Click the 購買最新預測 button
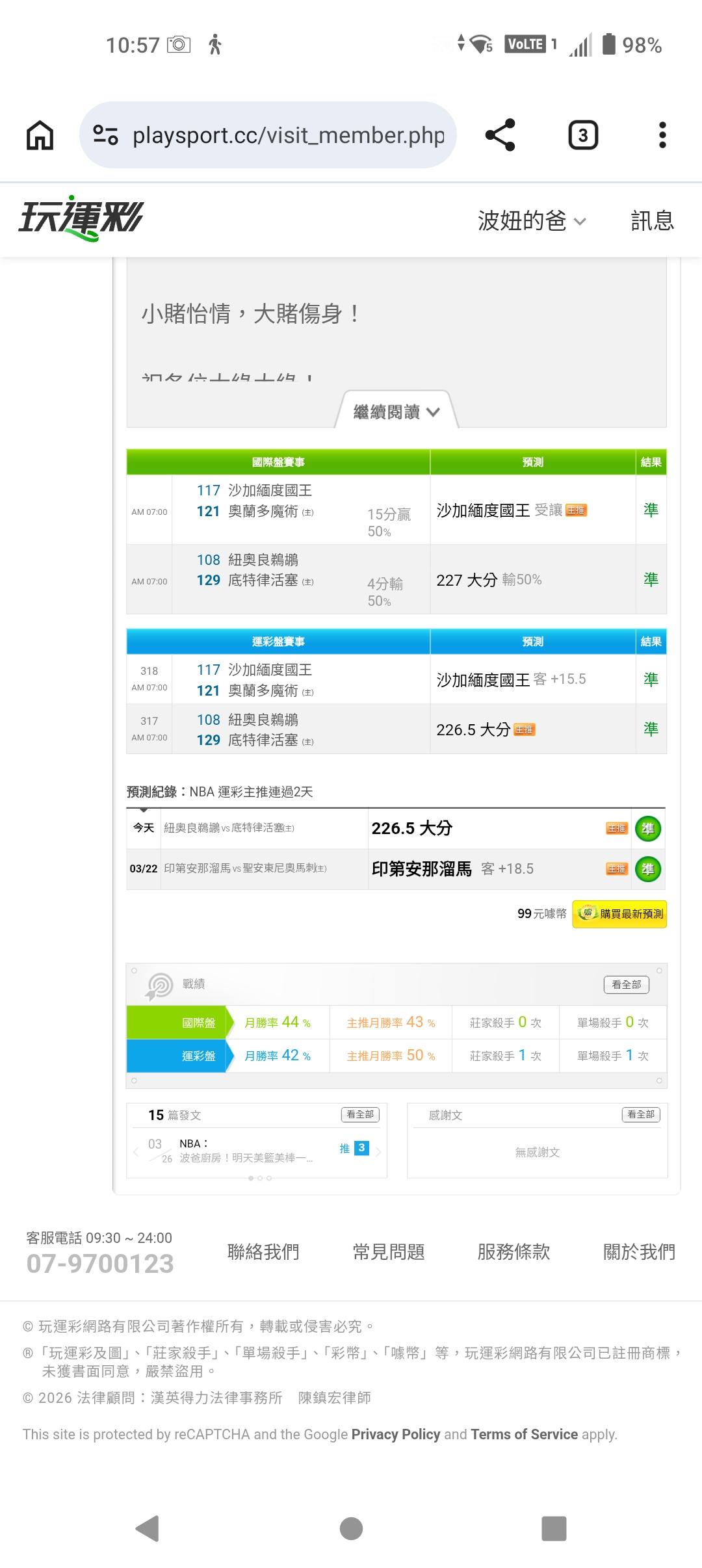The width and height of the screenshot is (702, 1568). (619, 914)
